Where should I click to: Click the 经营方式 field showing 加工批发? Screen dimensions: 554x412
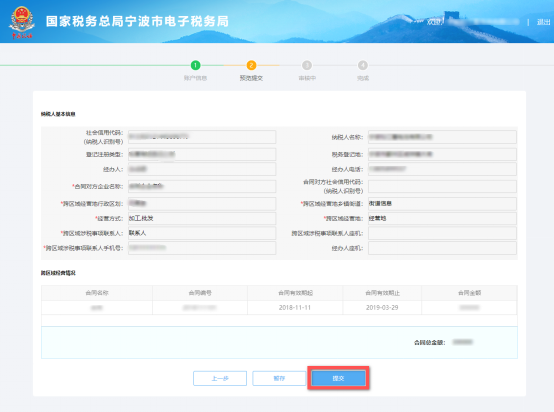pyautogui.click(x=202, y=218)
